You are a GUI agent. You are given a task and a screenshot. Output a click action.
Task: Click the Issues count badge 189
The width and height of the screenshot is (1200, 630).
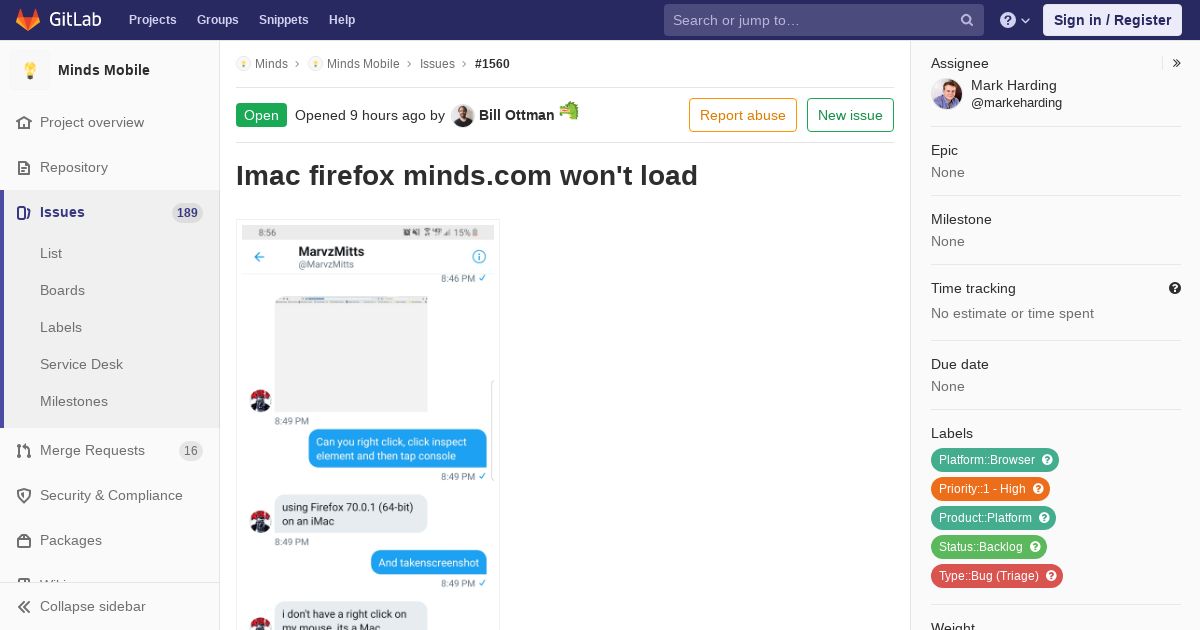click(187, 212)
